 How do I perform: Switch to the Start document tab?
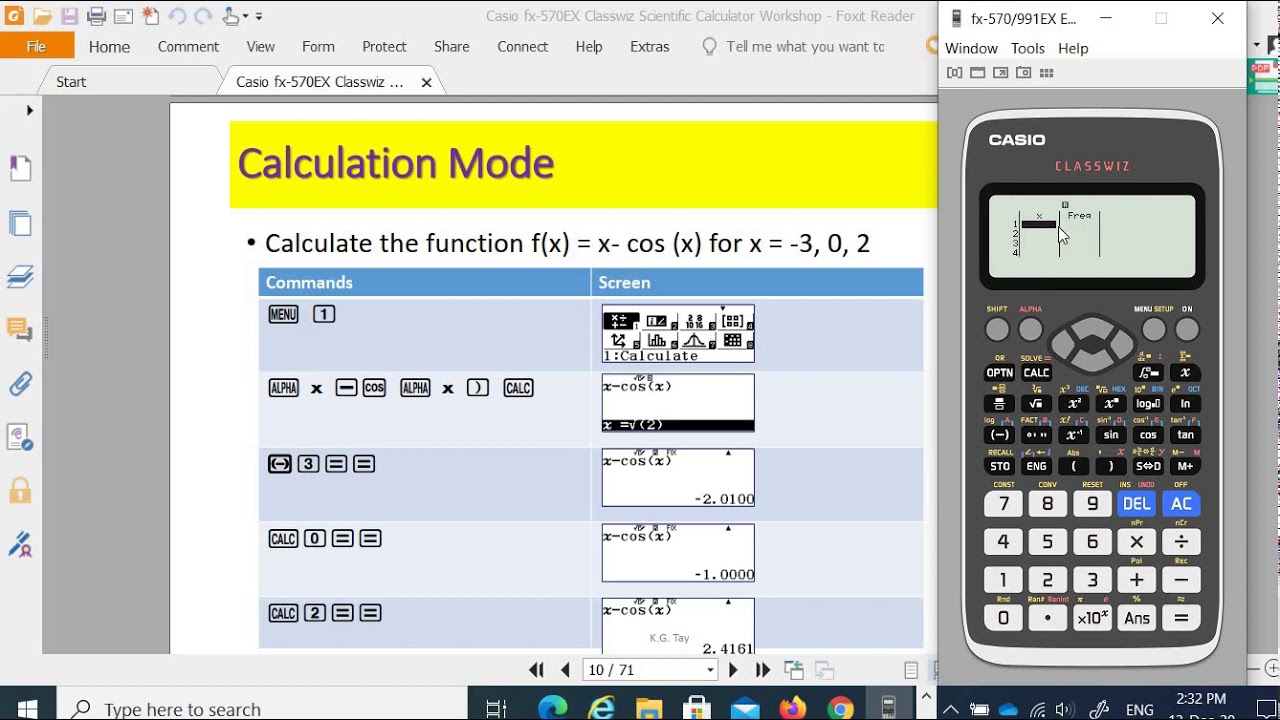[x=71, y=82]
